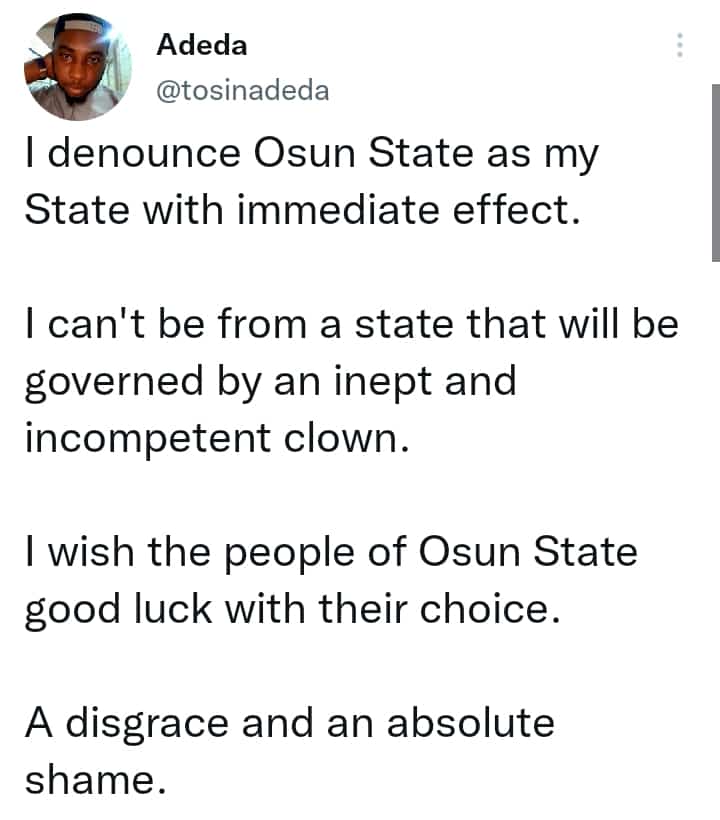Open Adeda's profile picture
The height and width of the screenshot is (820, 720).
coord(78,67)
